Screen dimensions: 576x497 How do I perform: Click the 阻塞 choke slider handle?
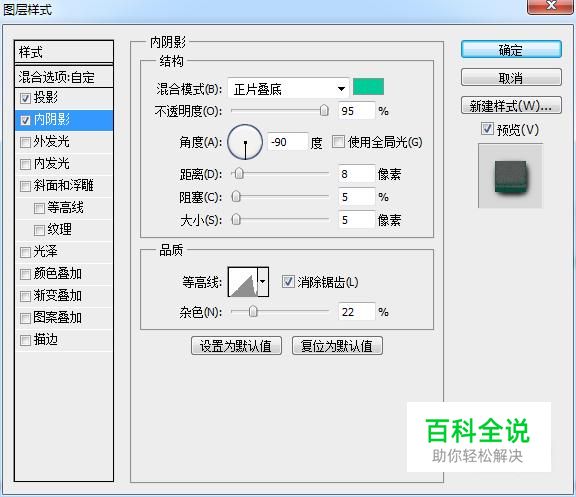[236, 197]
